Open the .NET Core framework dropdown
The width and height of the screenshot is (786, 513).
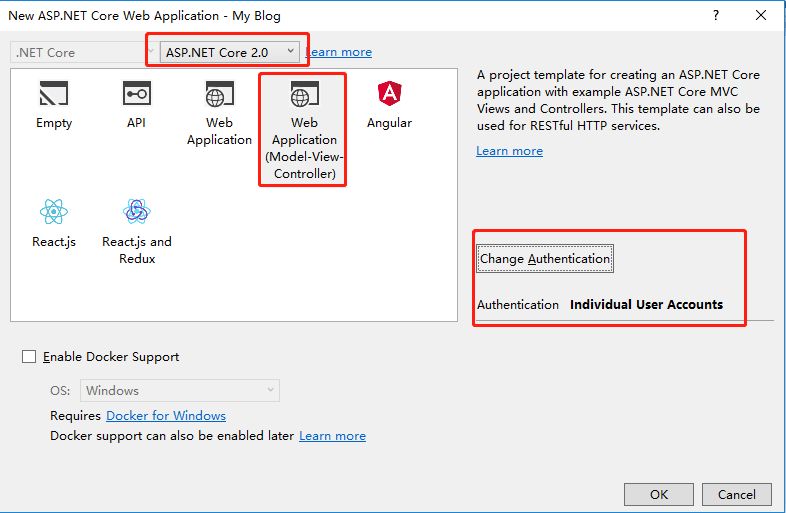click(x=83, y=52)
